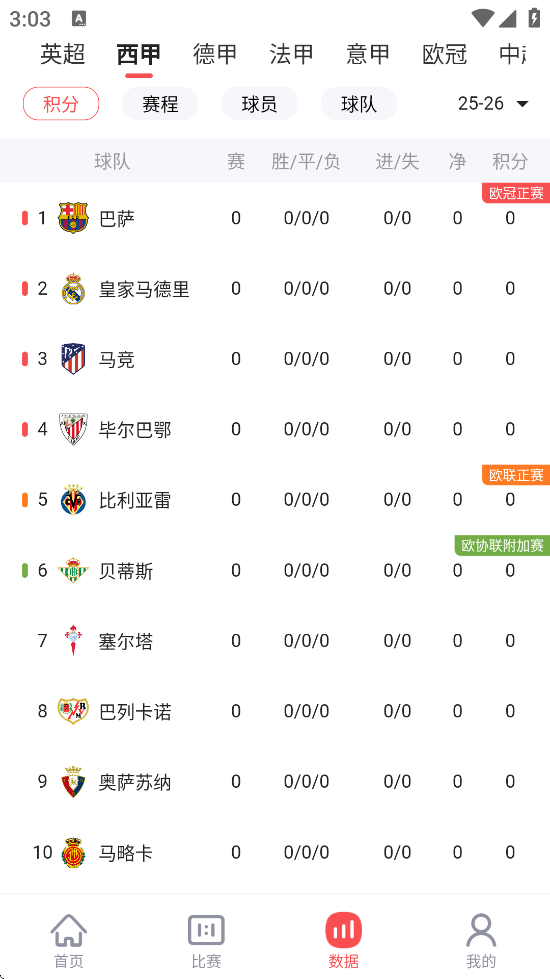Select the 球员 filter chip
Image resolution: width=550 pixels, height=979 pixels.
click(260, 104)
